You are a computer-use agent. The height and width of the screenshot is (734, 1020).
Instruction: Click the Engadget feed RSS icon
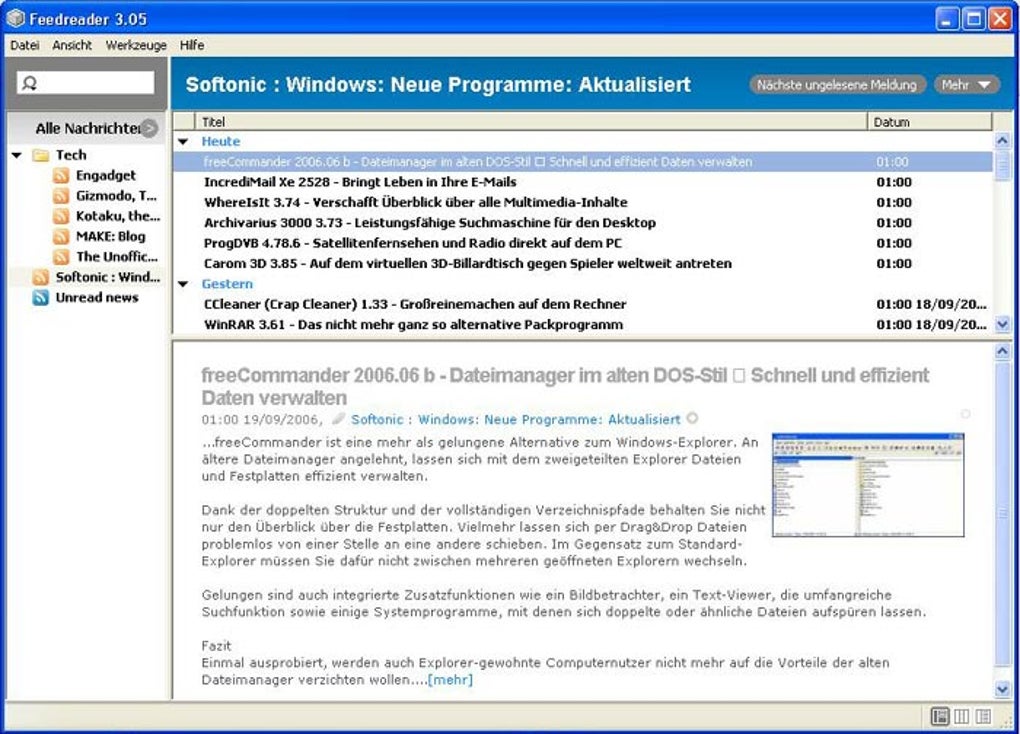(x=61, y=176)
